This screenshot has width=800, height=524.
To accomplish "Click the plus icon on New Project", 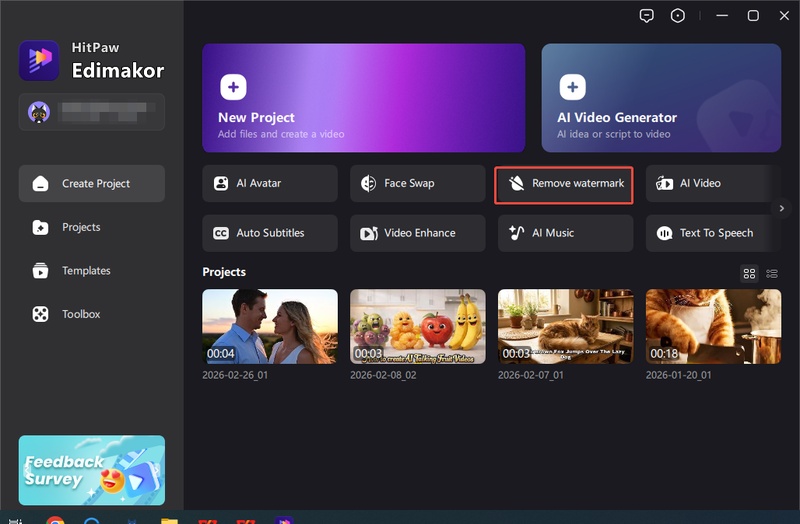I will [233, 88].
